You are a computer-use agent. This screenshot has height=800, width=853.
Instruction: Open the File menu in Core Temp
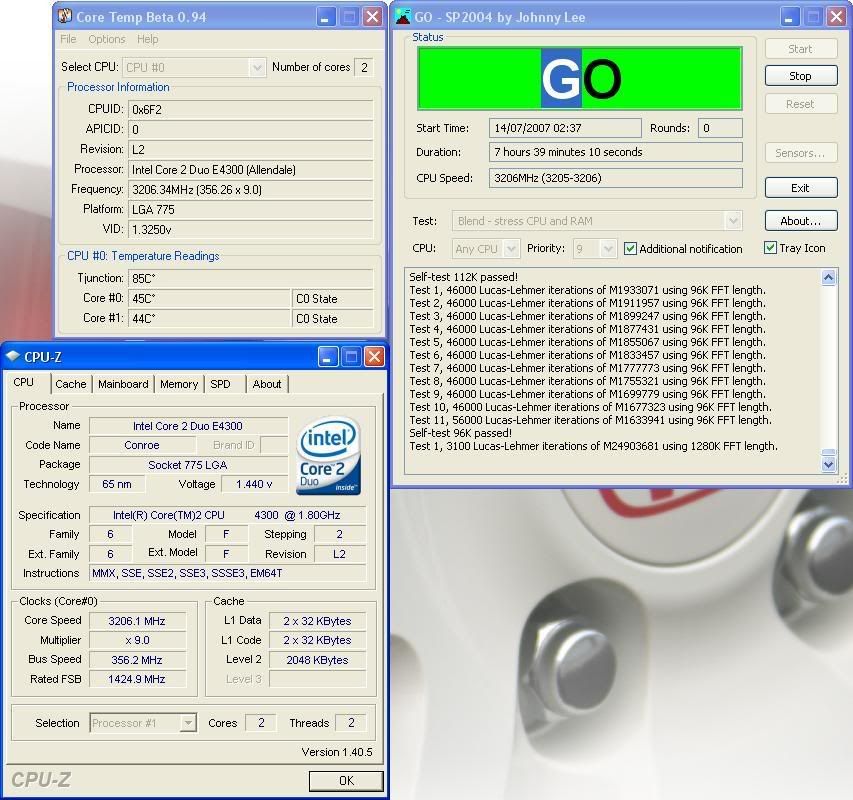coord(68,39)
